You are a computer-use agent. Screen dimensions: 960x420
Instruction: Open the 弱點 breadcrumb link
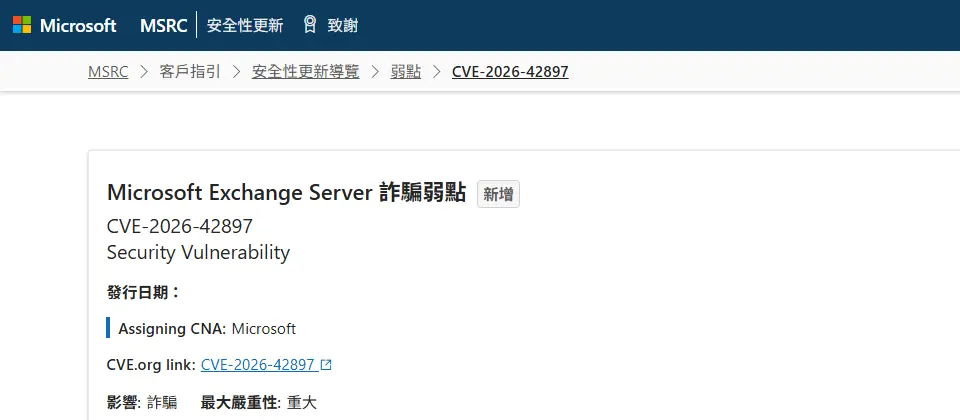(x=406, y=72)
